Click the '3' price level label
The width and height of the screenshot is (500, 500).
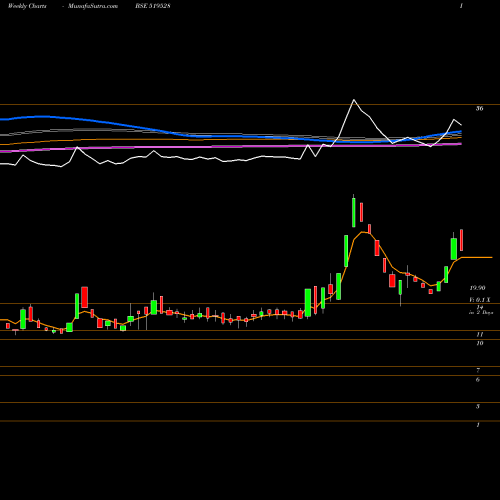[478, 406]
